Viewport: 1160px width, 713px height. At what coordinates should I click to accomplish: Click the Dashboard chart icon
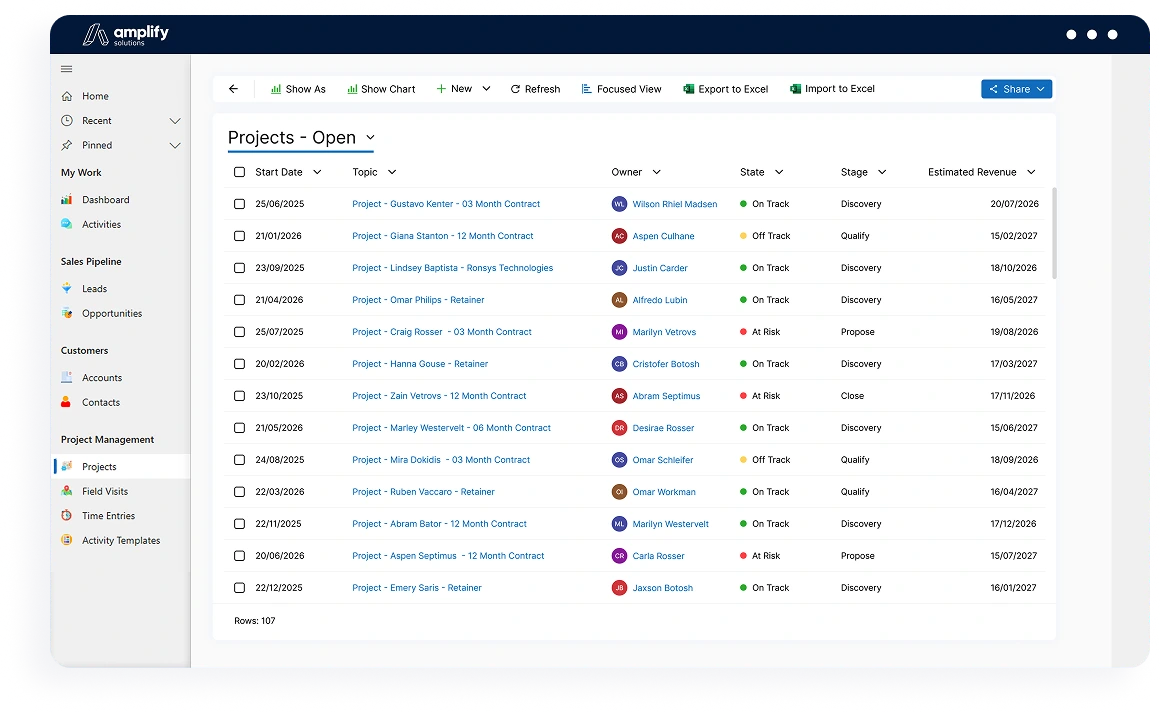67,200
